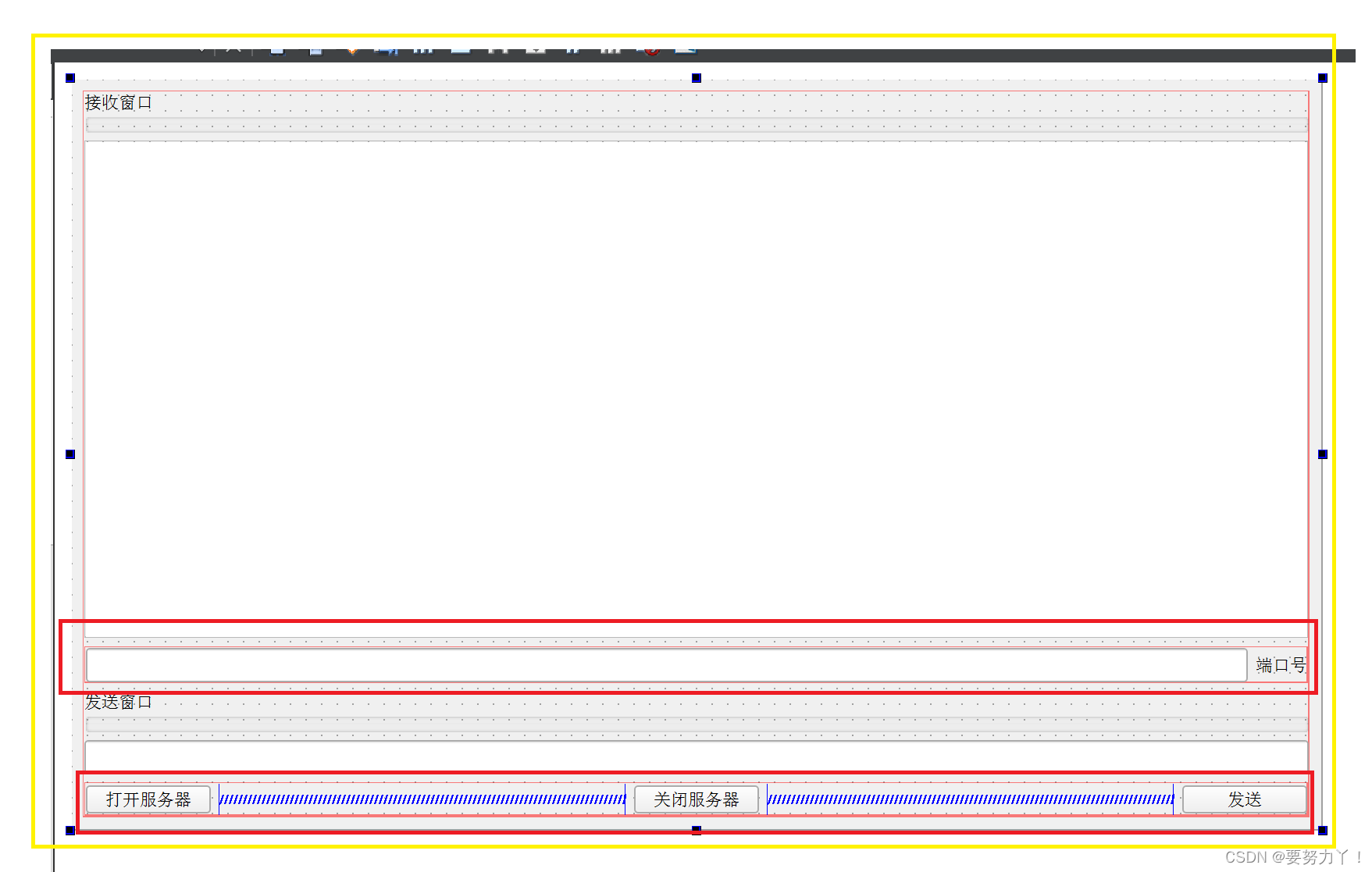Select the large receive window text area
1372x872 pixels.
696,389
